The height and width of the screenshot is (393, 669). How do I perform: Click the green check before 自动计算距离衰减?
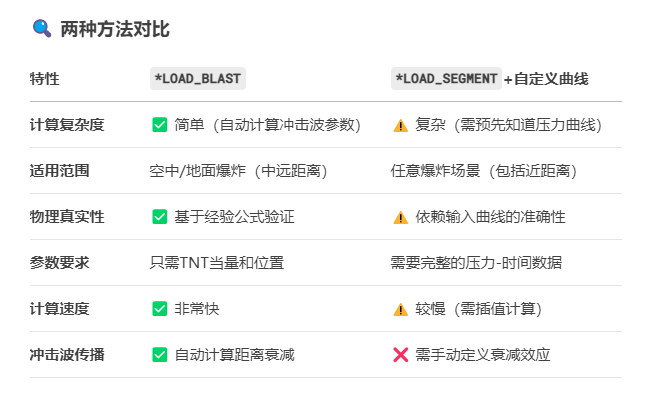point(160,355)
